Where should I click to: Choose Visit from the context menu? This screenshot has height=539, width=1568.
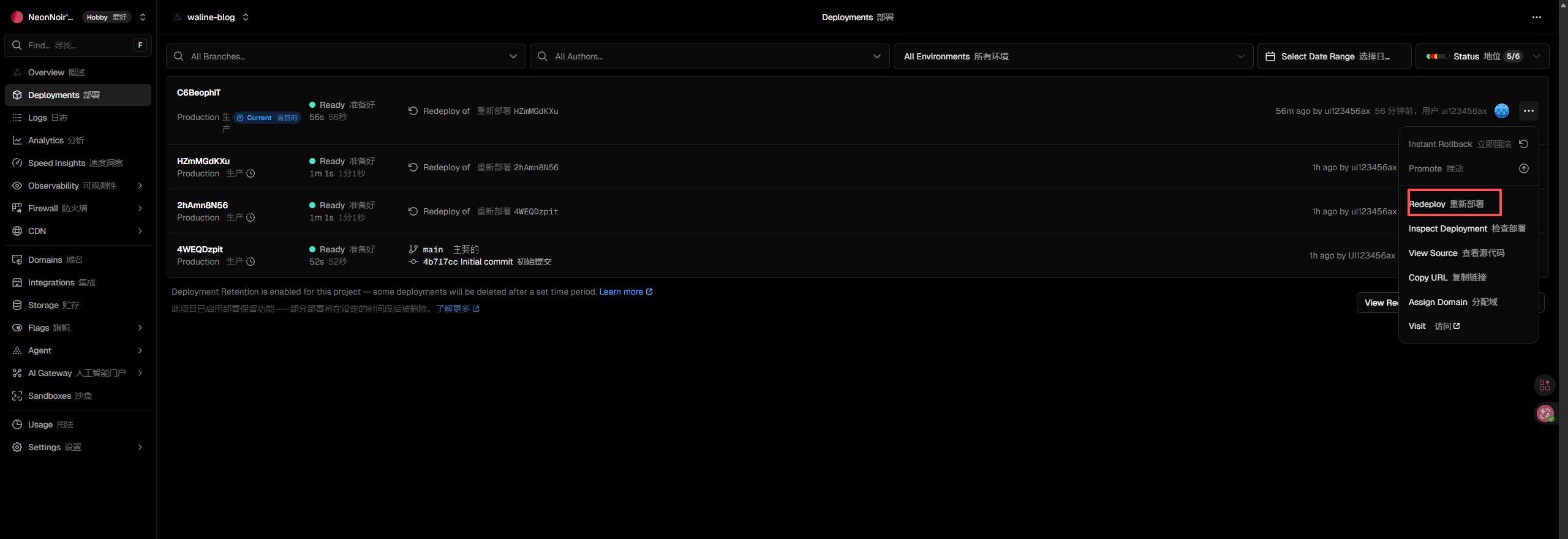click(x=1469, y=326)
